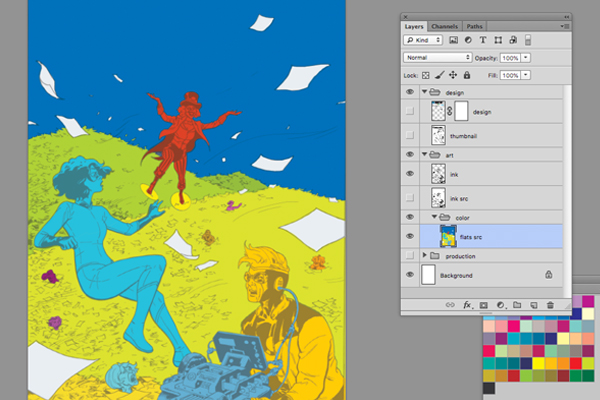Show the design layer
The width and height of the screenshot is (600, 400).
click(x=410, y=111)
